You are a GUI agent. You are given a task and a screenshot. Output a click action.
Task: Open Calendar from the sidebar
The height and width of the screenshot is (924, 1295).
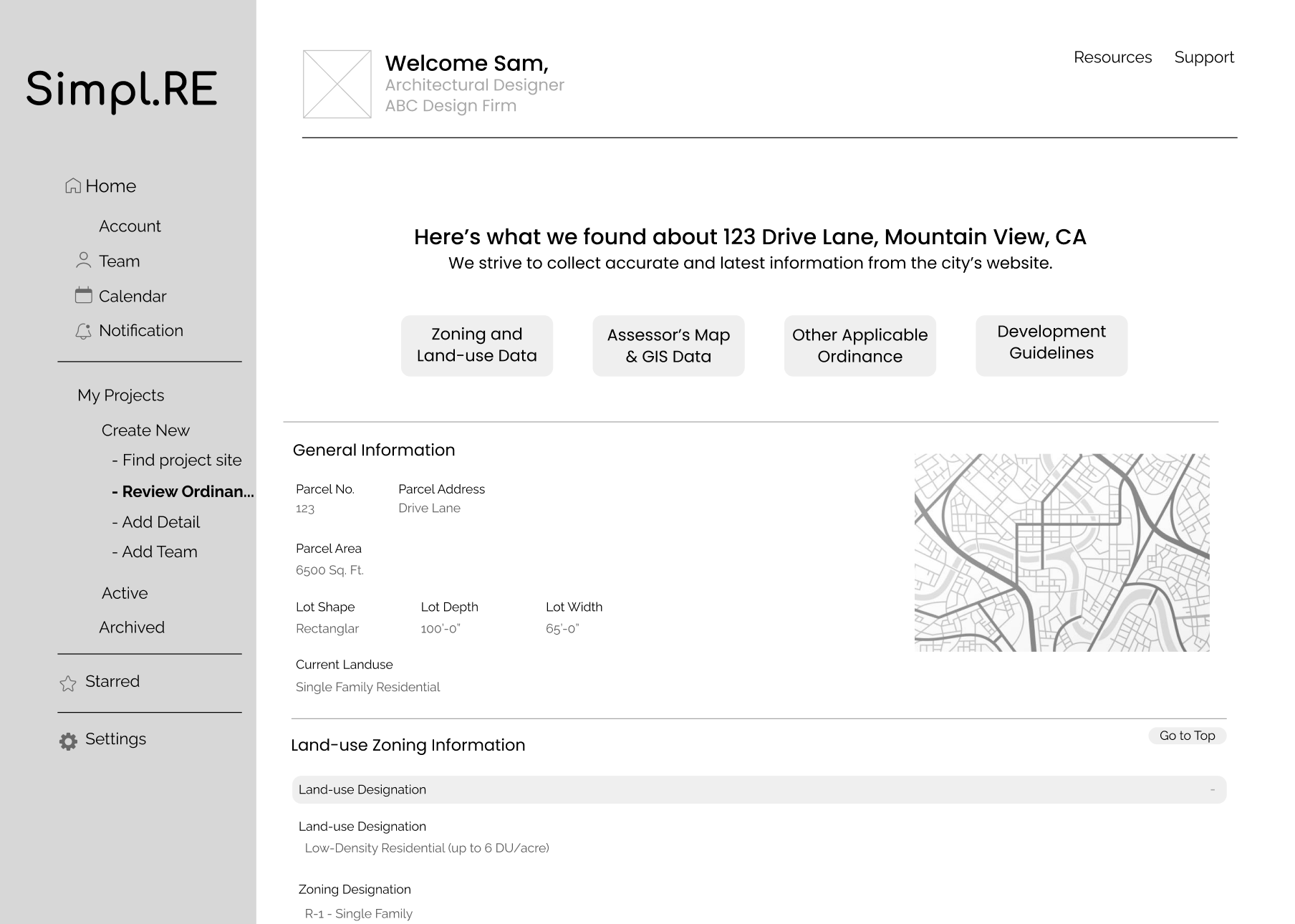(x=133, y=297)
